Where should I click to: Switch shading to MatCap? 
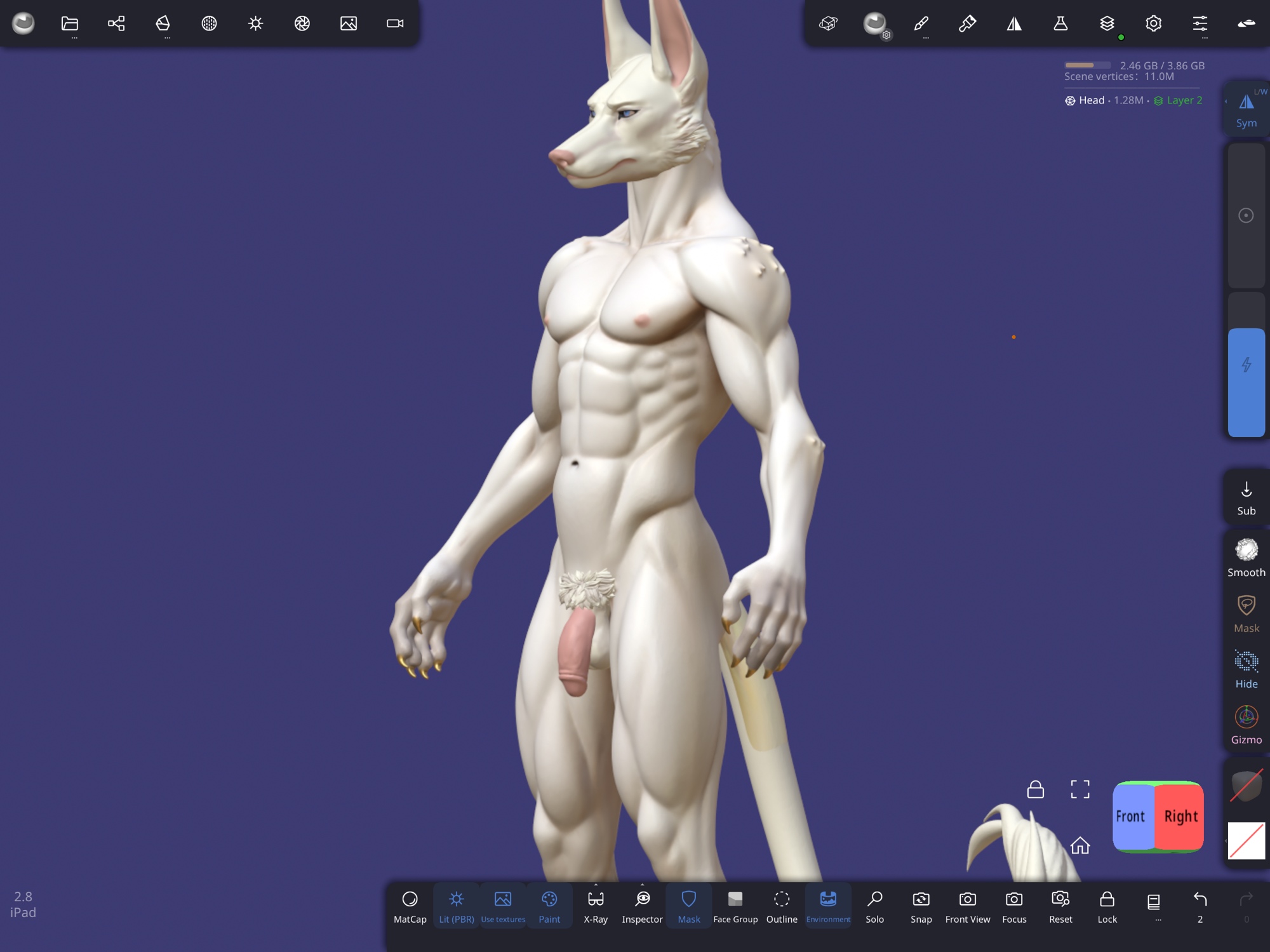[410, 906]
